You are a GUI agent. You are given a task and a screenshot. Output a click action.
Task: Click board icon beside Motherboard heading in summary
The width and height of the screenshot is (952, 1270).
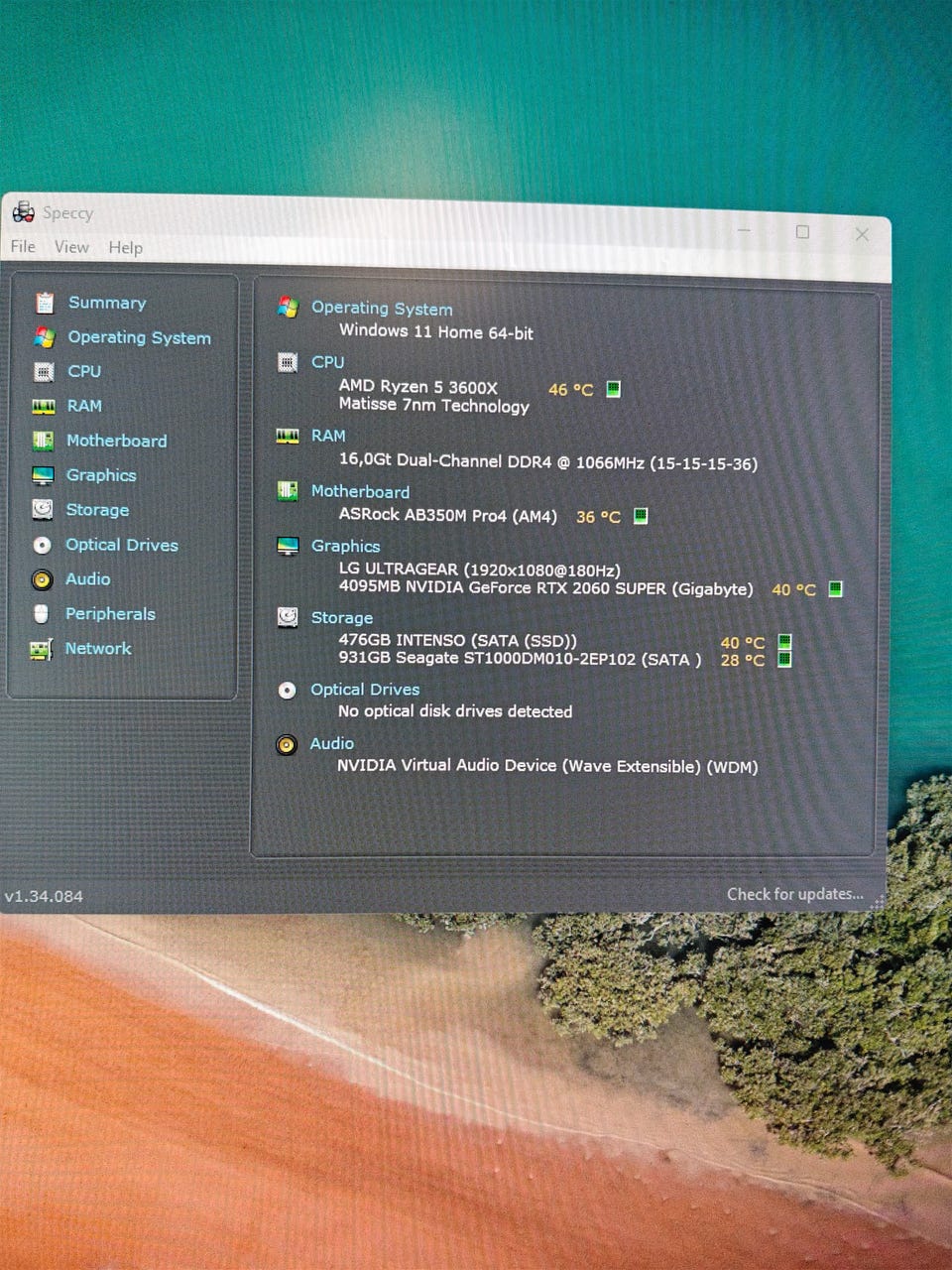(x=288, y=491)
